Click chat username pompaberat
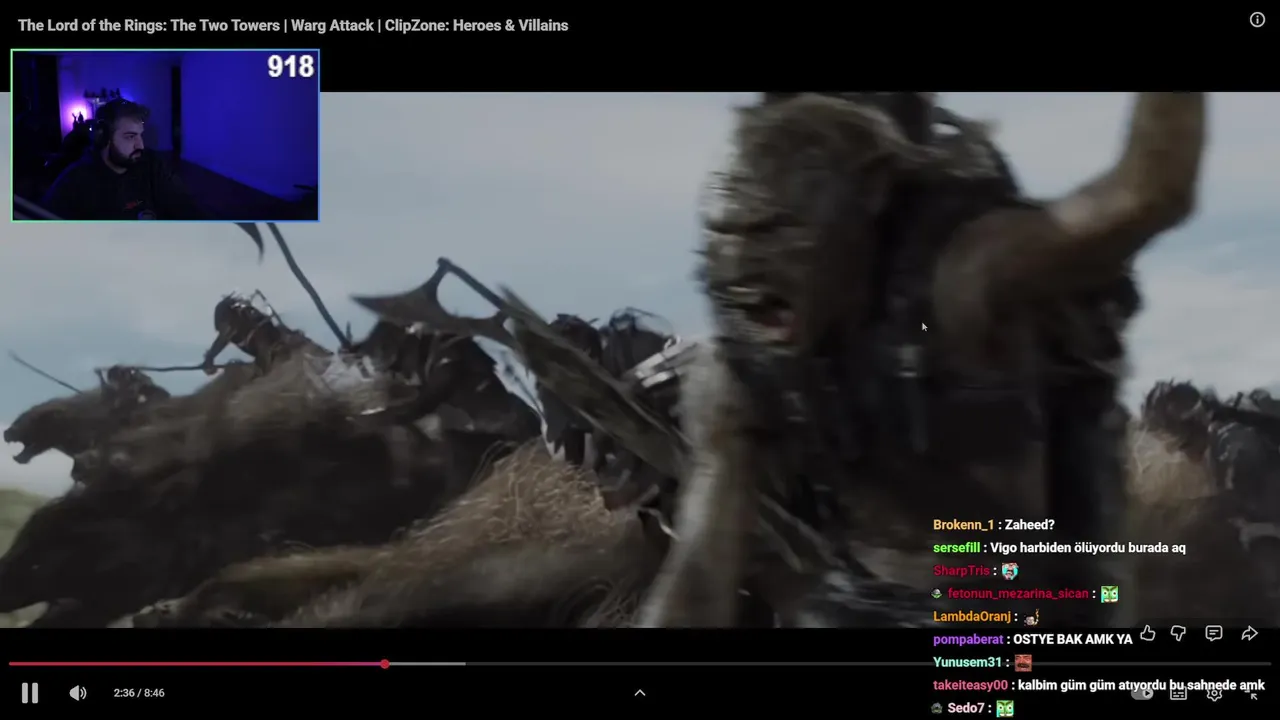 point(968,640)
